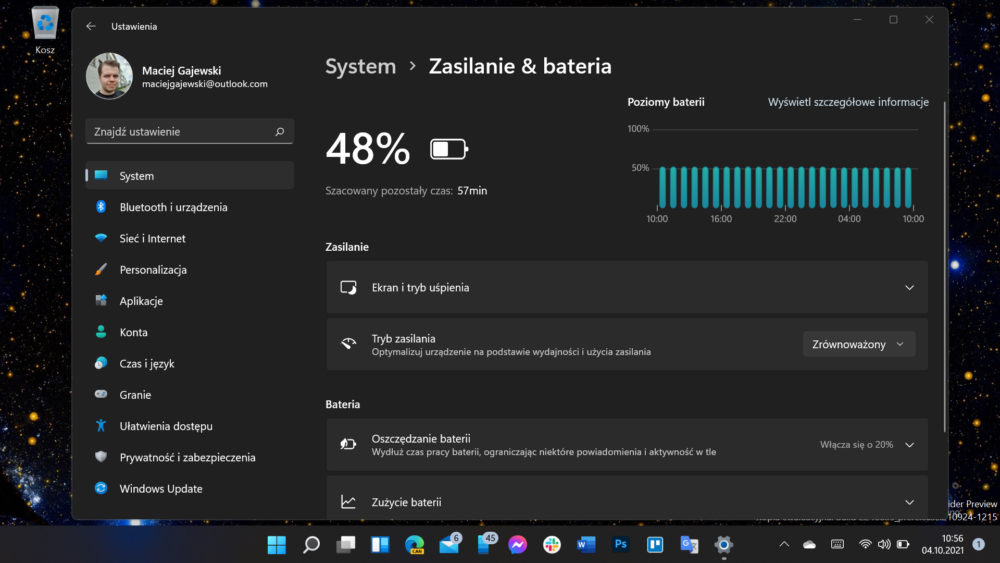Click the battery level icon beside 48%
Screen dimensions: 1000x563
point(449,149)
